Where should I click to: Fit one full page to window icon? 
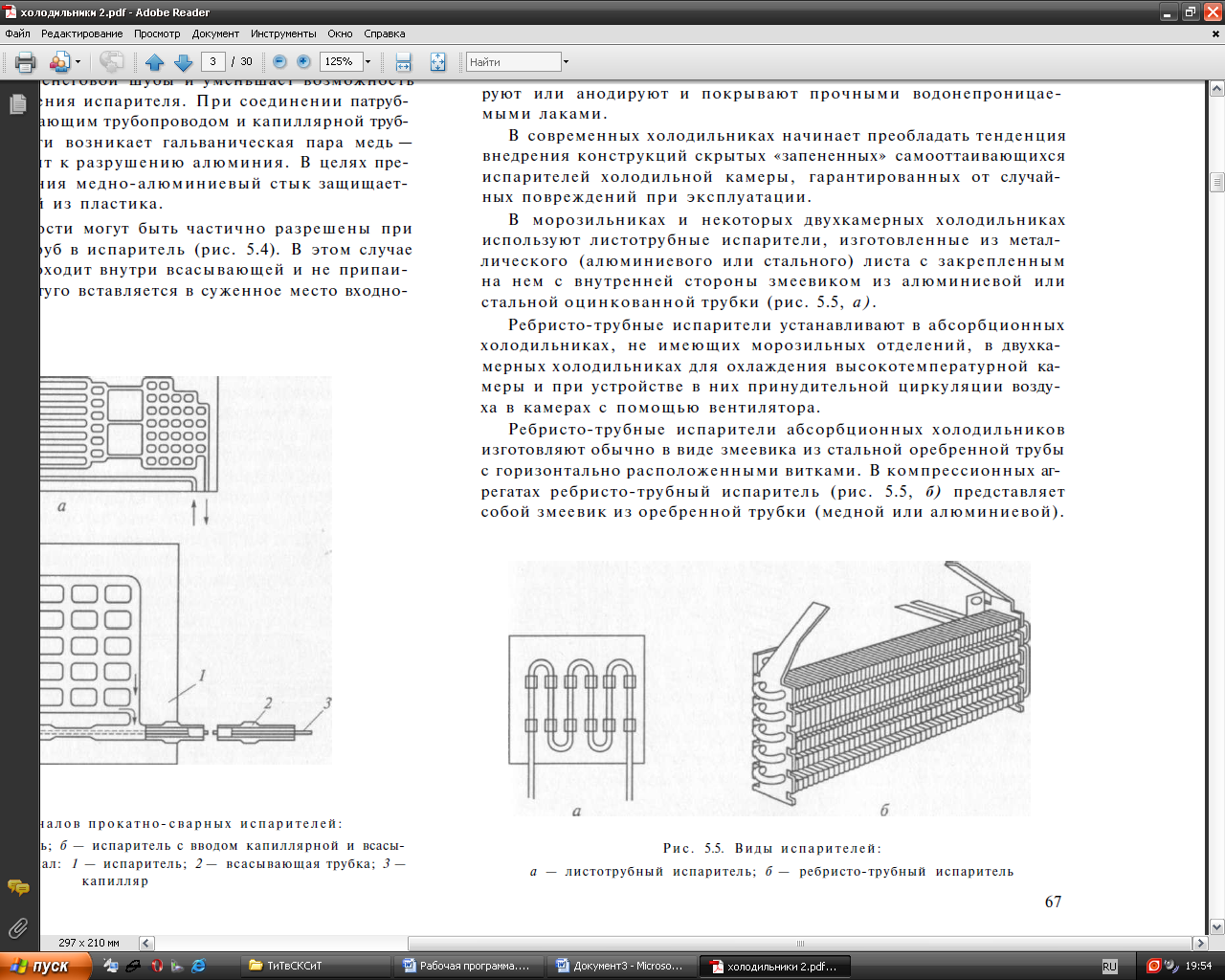coord(437,62)
